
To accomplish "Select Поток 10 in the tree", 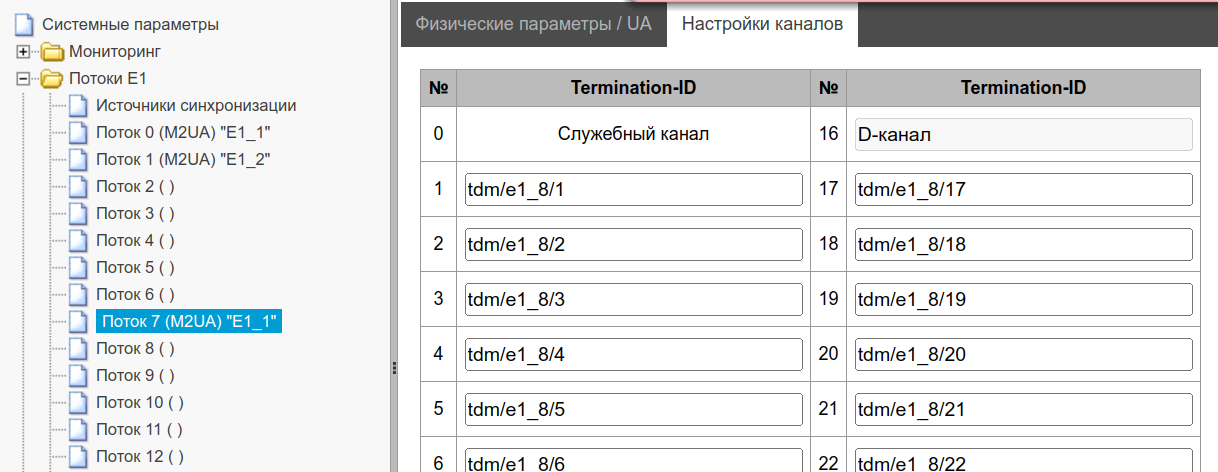I will coord(139,402).
